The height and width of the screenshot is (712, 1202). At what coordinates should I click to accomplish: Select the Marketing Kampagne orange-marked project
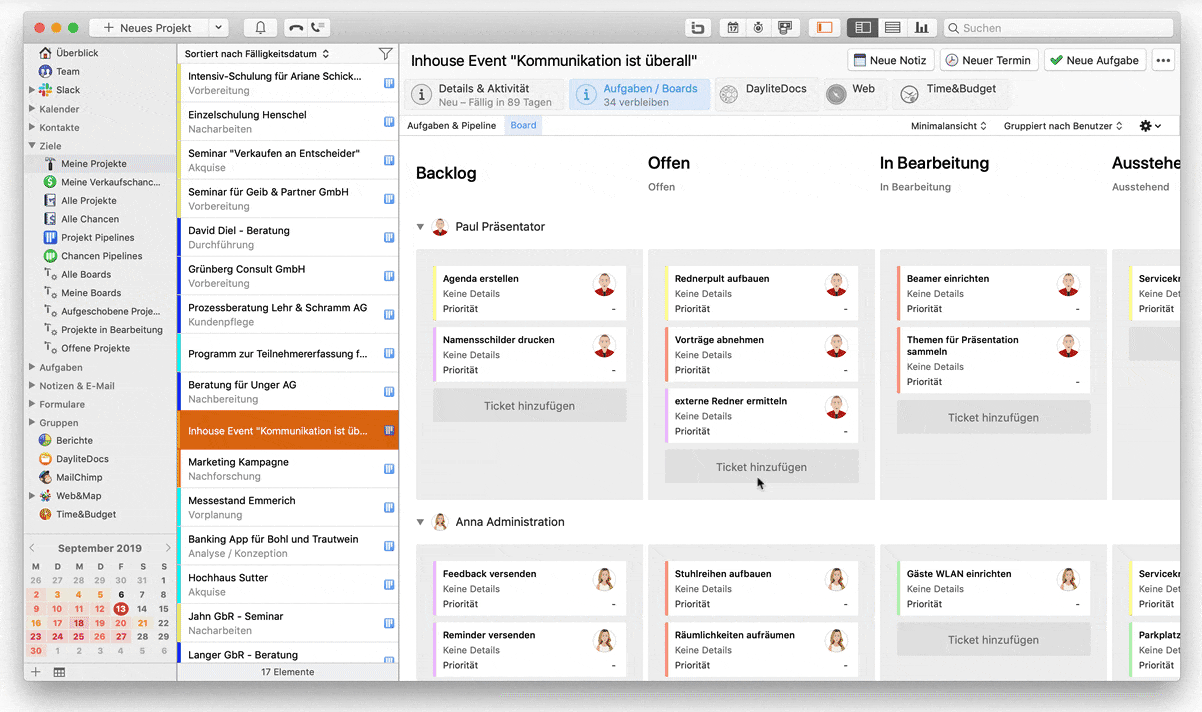[288, 469]
